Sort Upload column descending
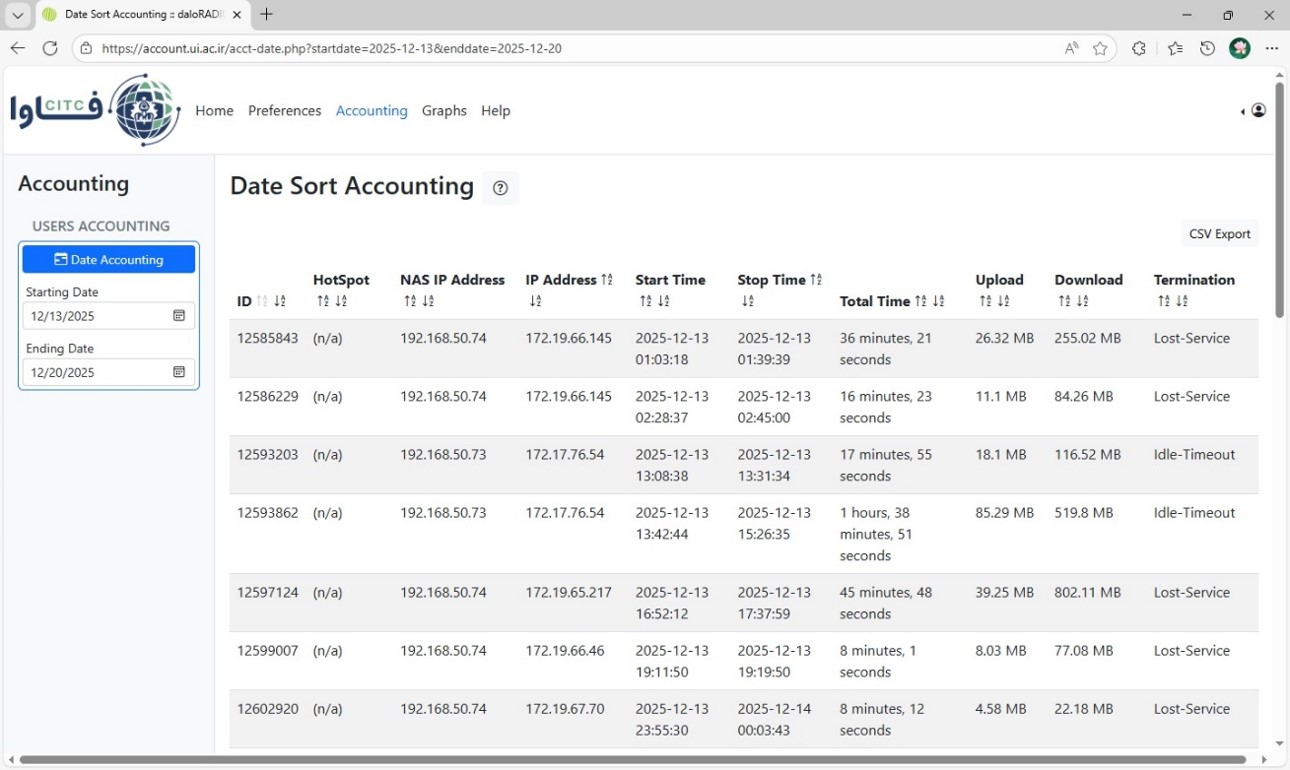 pos(1003,301)
